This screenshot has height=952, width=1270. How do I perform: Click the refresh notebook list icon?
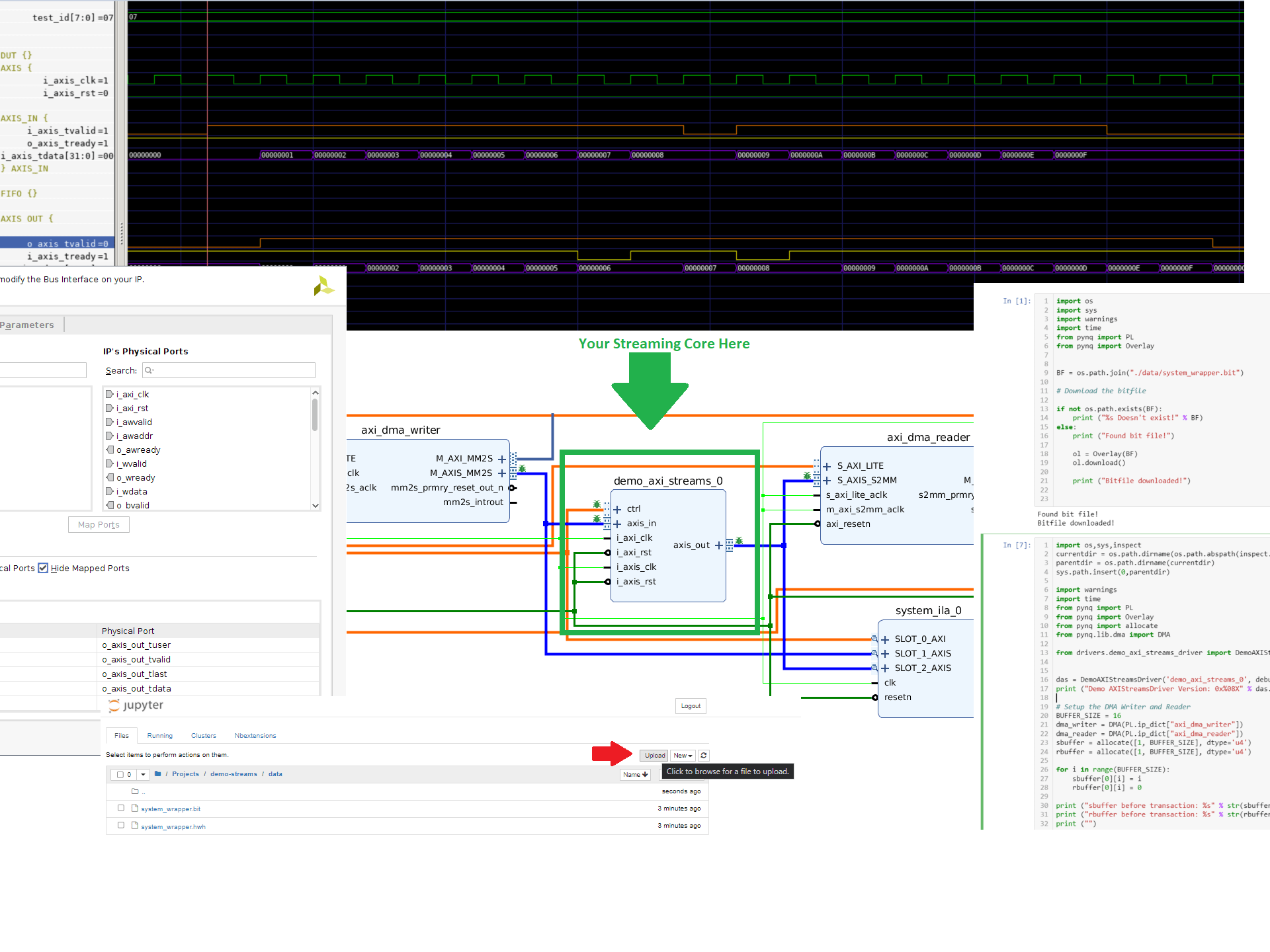tap(703, 755)
